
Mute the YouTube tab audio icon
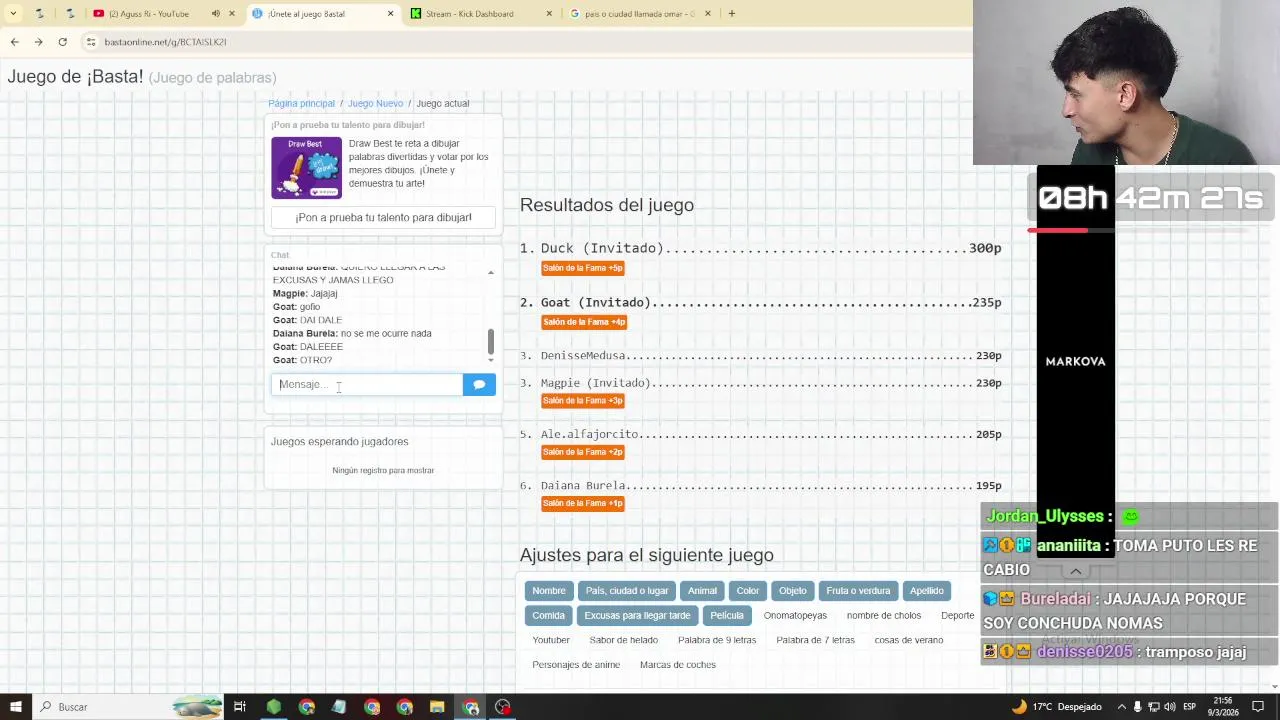215,14
